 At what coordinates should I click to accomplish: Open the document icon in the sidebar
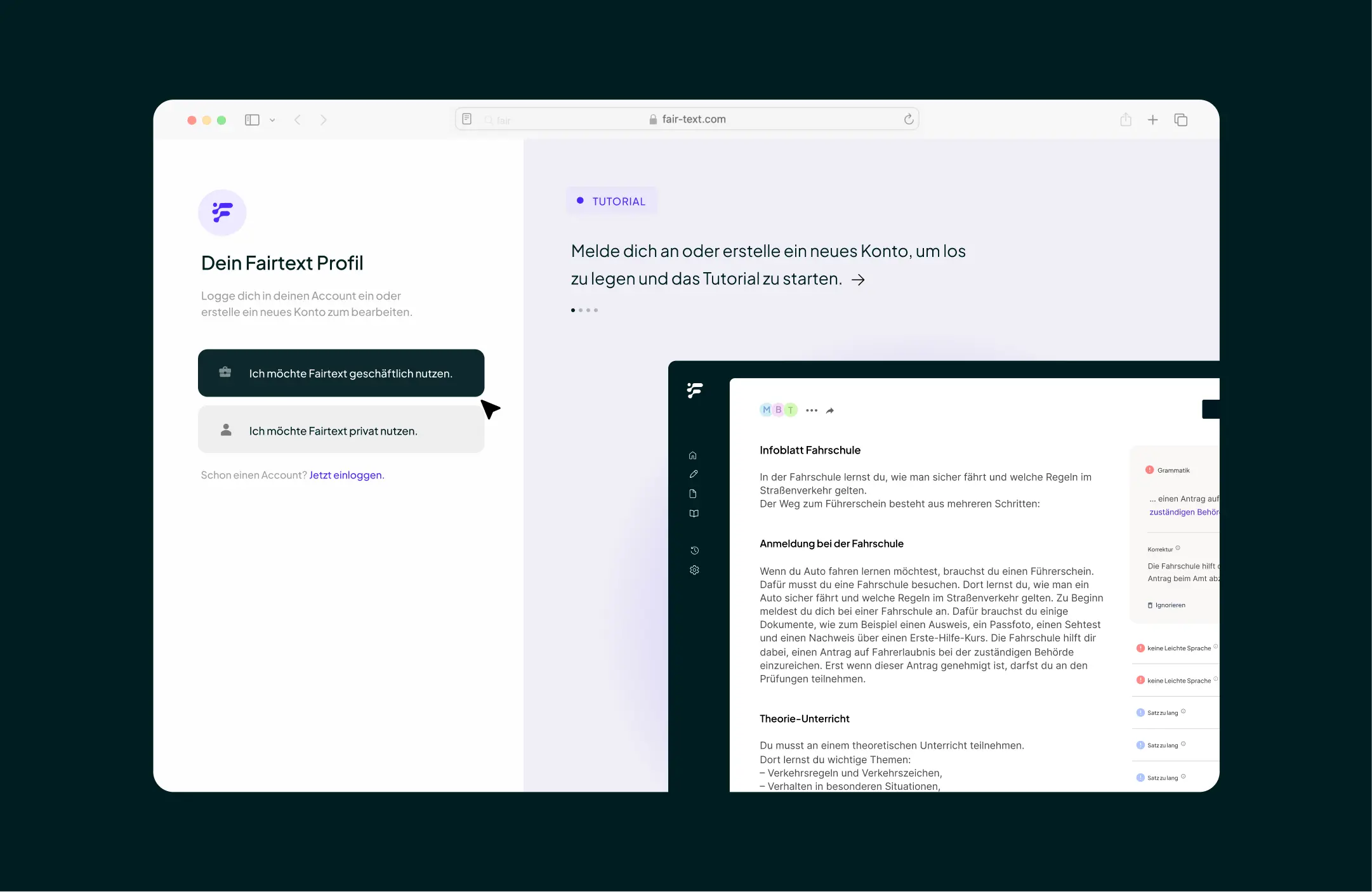(693, 494)
